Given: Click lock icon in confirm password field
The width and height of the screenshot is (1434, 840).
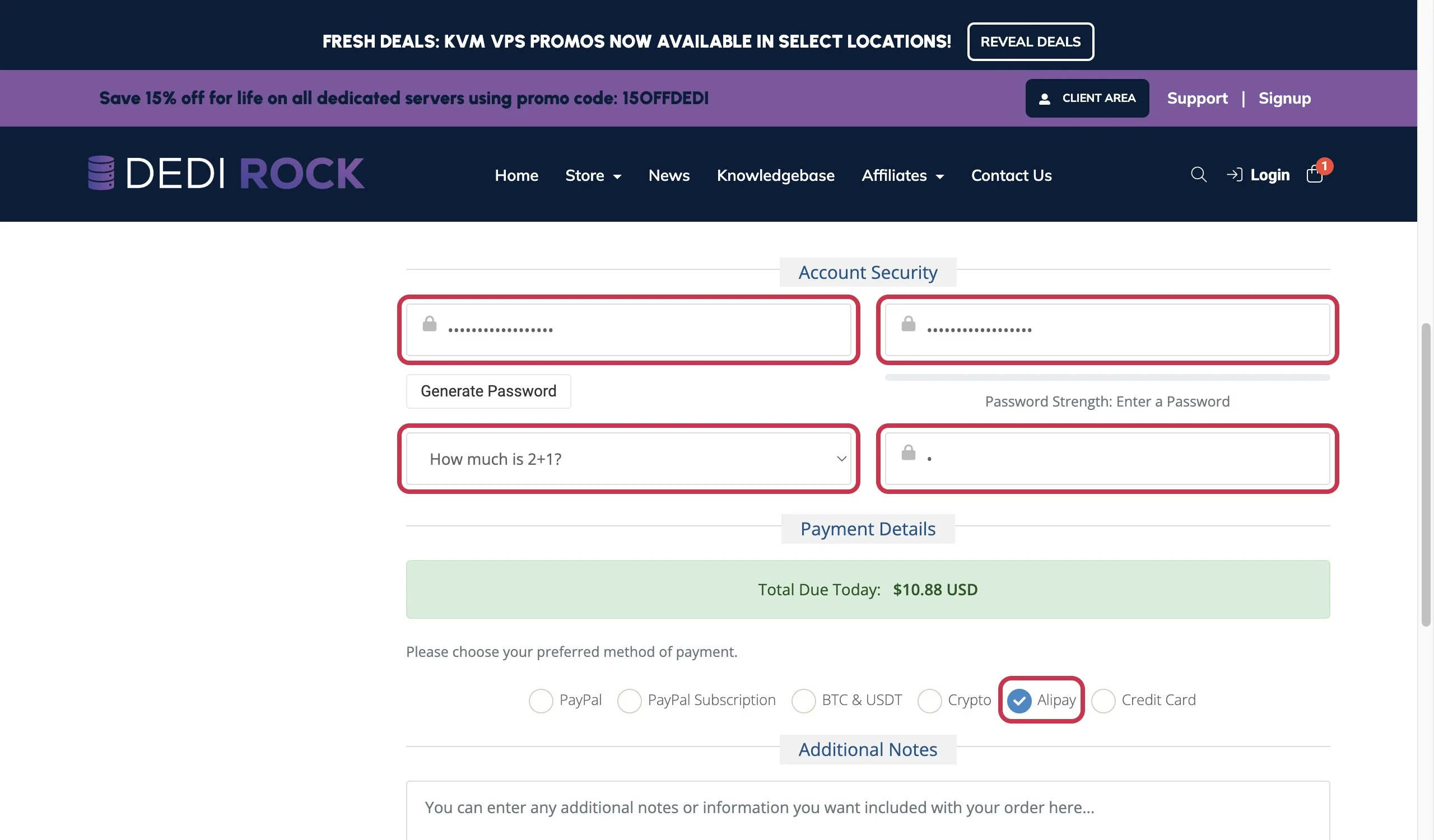Looking at the screenshot, I should click(908, 324).
